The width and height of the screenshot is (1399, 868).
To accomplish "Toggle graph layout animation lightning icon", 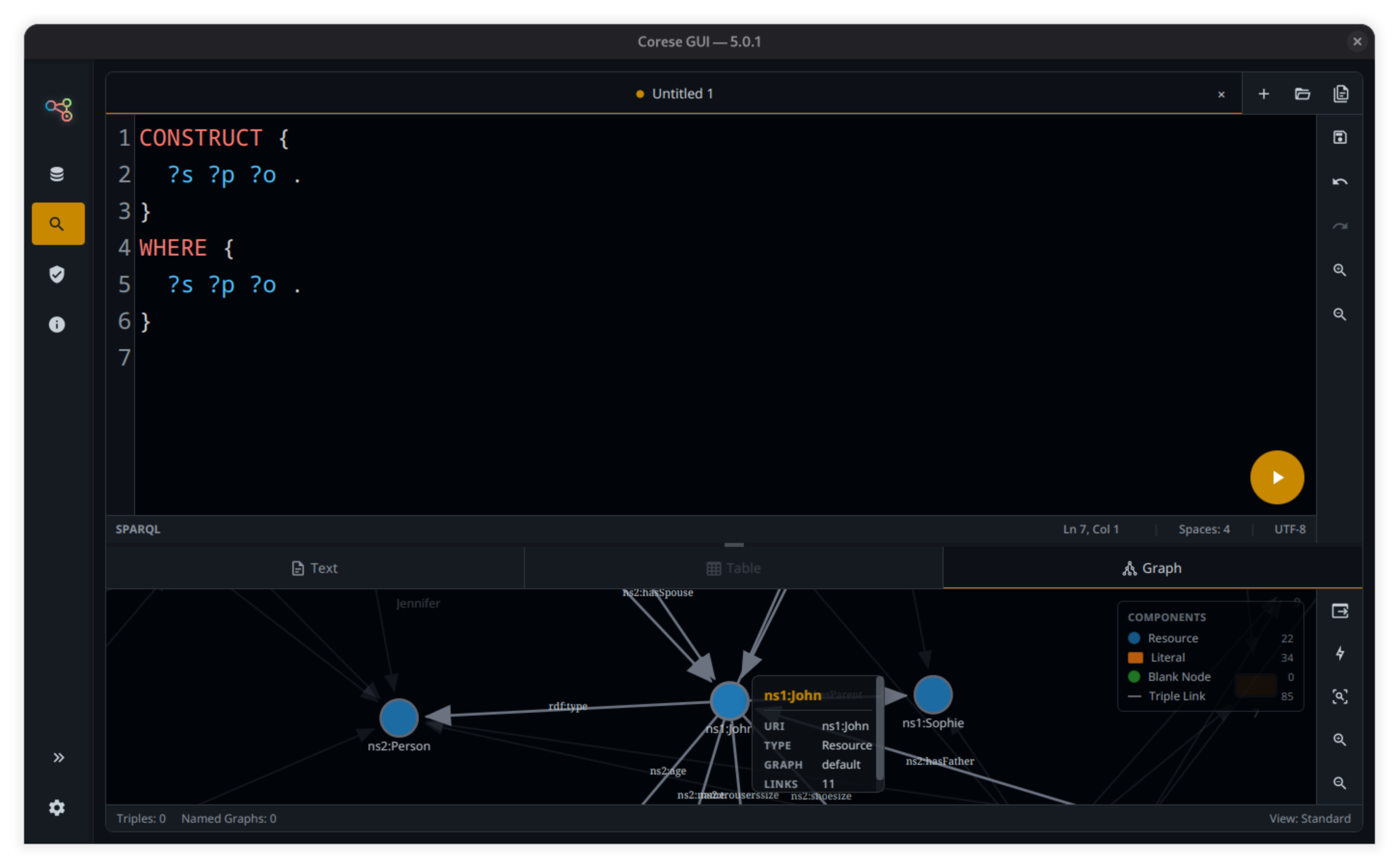I will click(x=1339, y=653).
